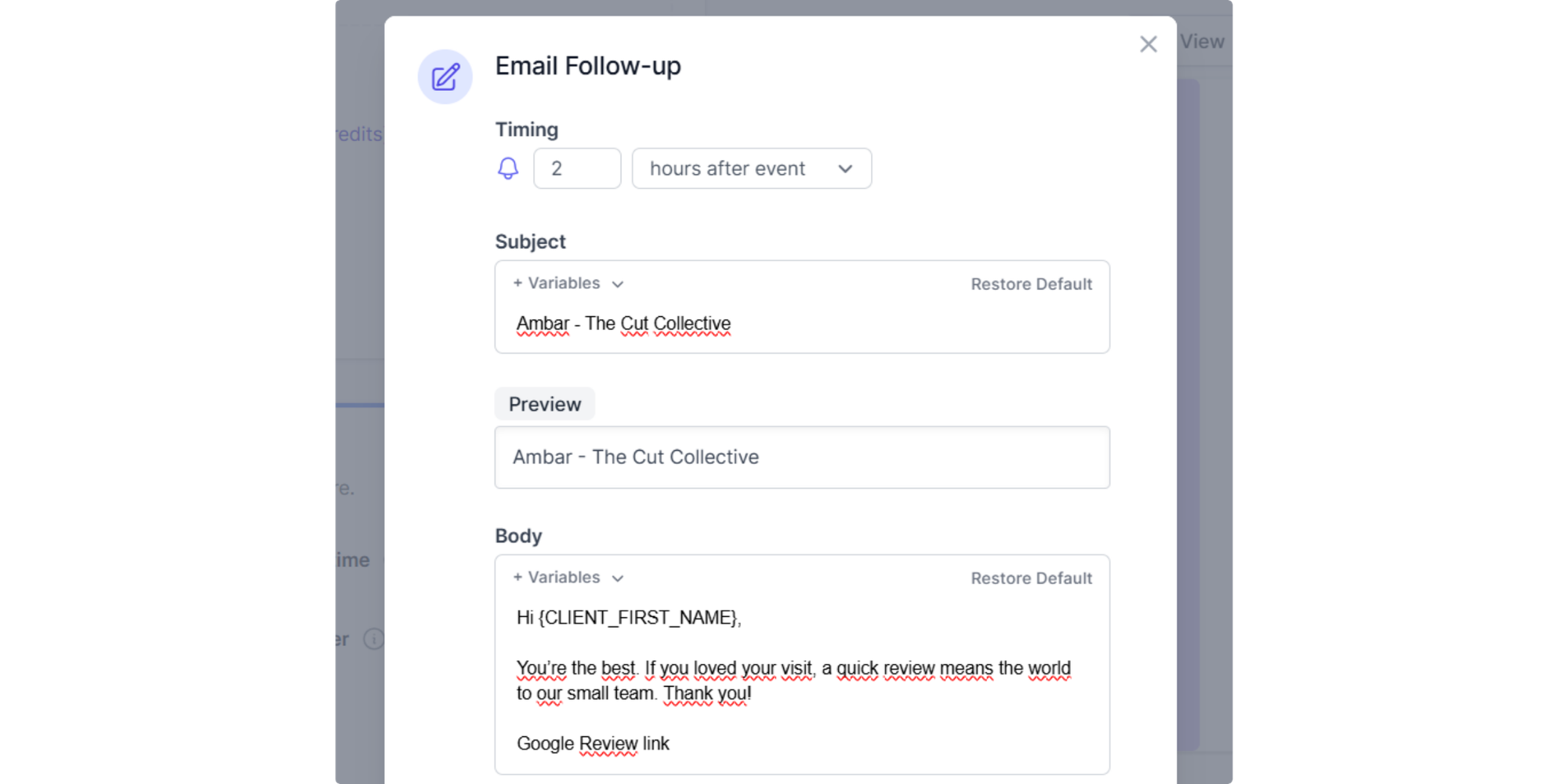Click the Google Review link text
The width and height of the screenshot is (1568, 784).
(592, 743)
